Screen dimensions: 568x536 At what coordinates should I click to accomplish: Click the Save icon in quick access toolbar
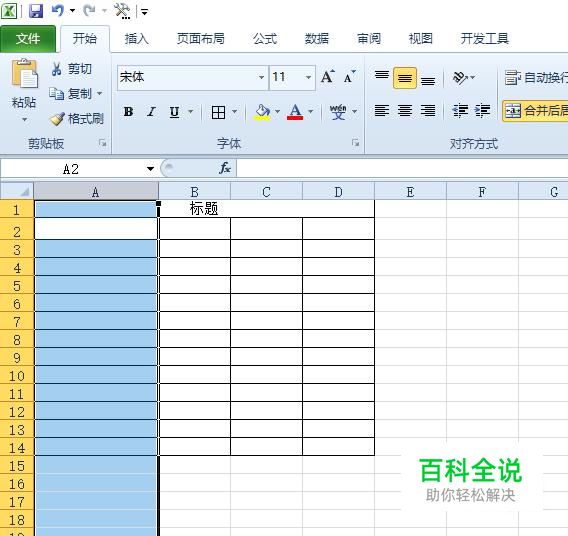36,11
